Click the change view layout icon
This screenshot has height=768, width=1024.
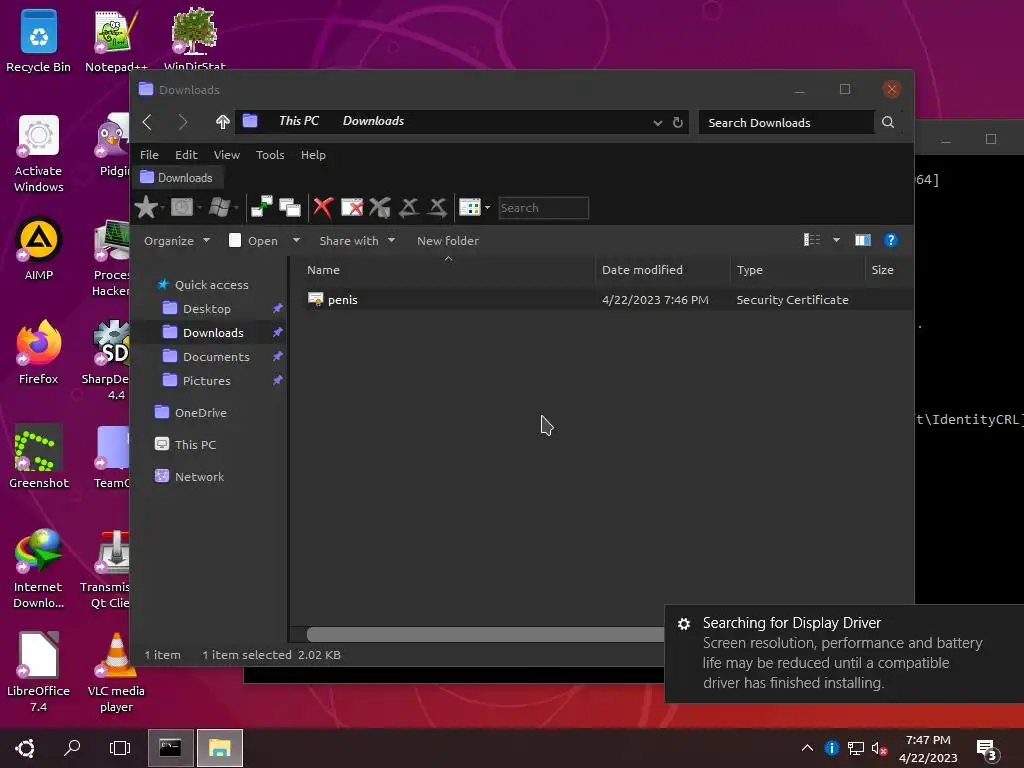tap(812, 240)
